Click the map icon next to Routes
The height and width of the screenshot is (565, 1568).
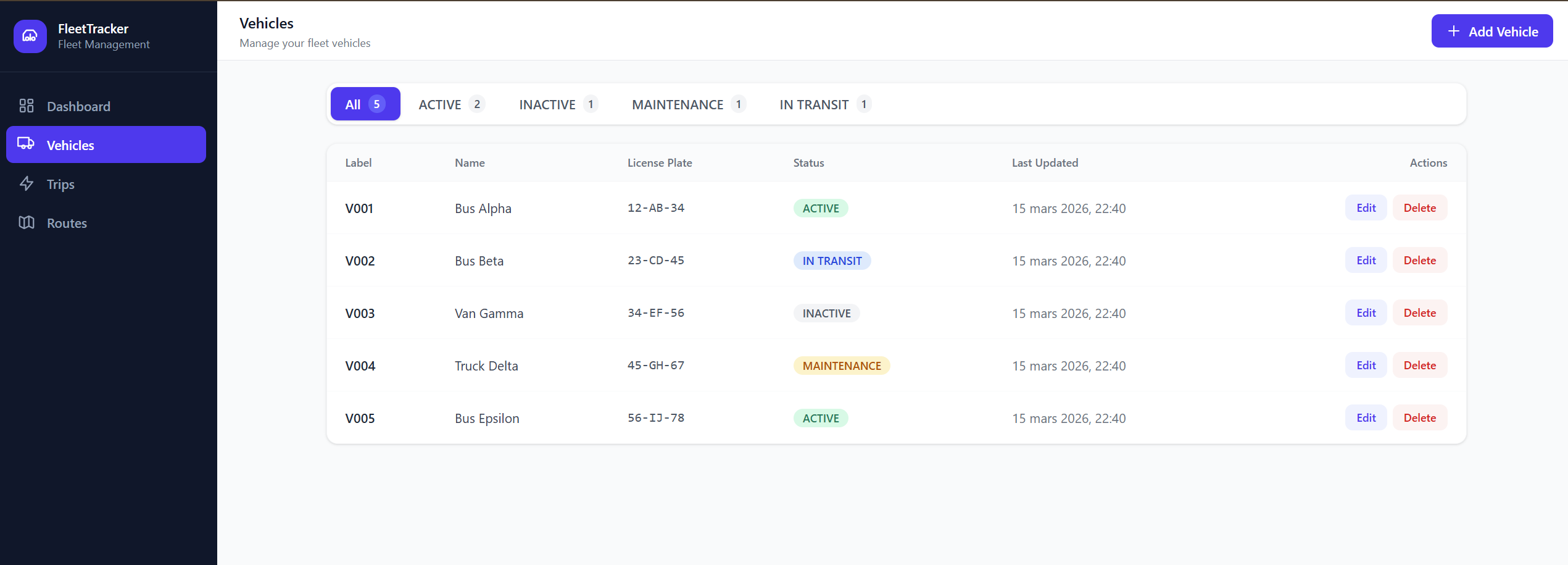click(x=26, y=222)
